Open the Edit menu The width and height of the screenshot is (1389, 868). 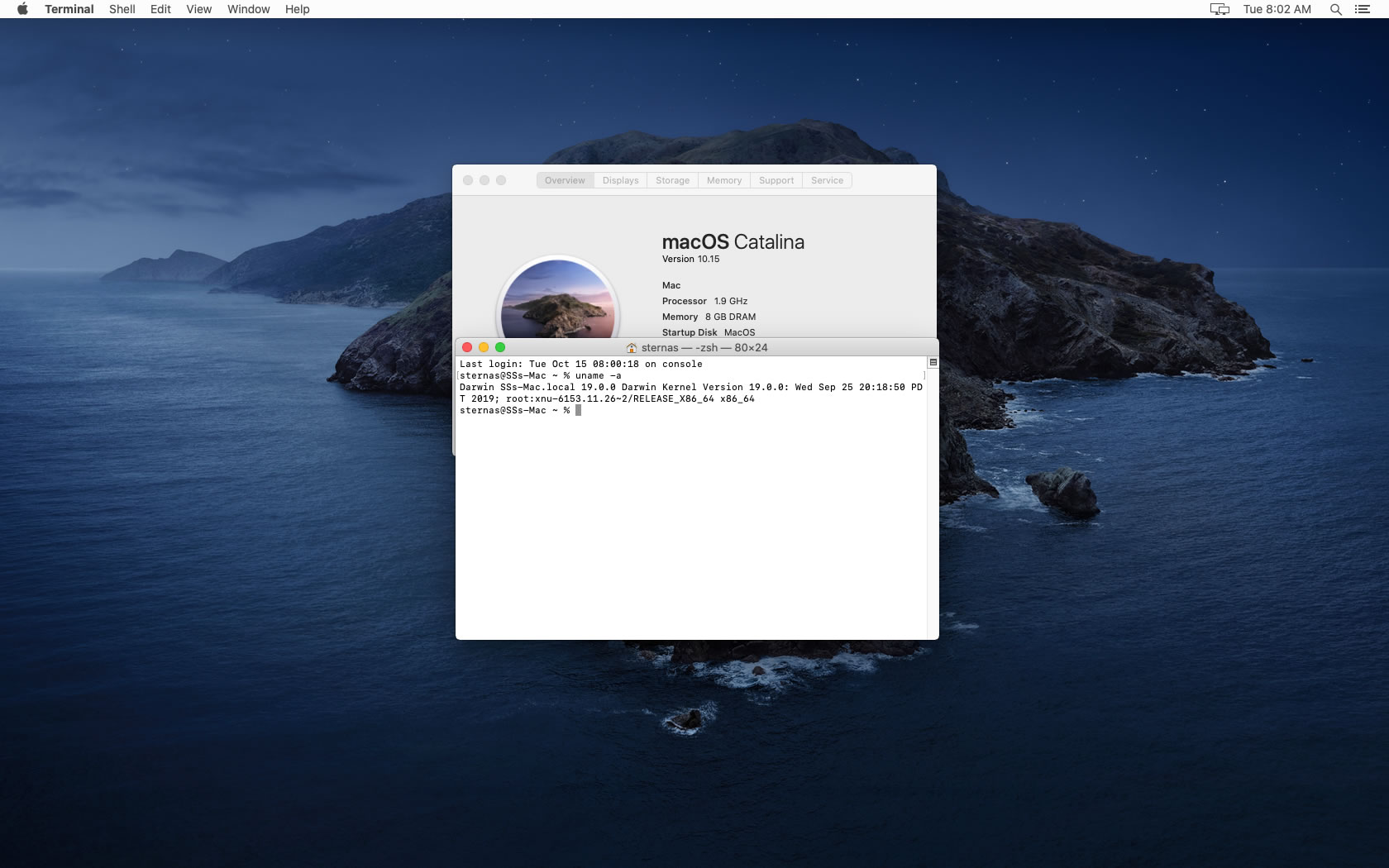pos(160,9)
